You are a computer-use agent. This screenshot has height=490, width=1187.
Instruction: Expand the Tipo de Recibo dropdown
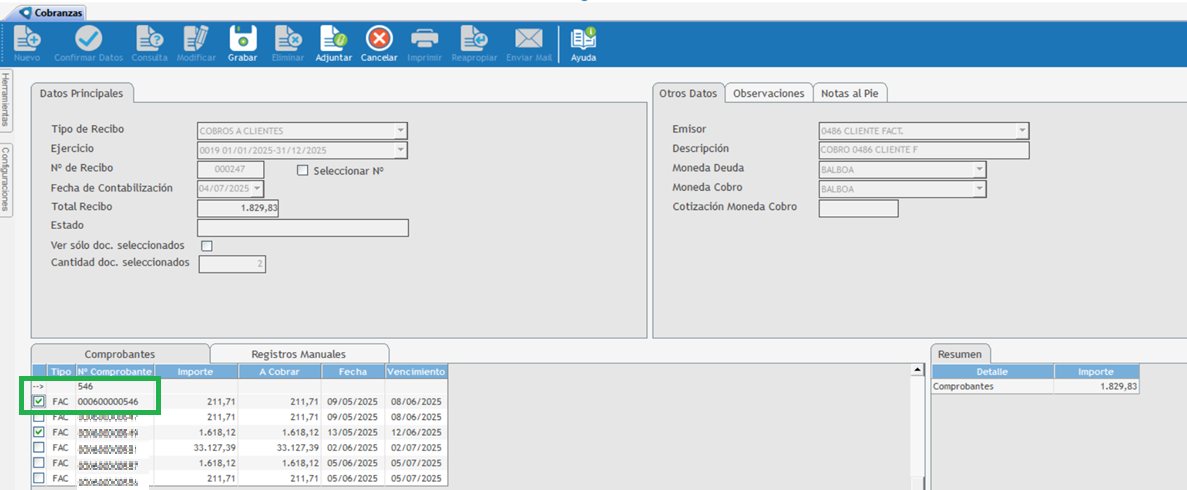(400, 131)
